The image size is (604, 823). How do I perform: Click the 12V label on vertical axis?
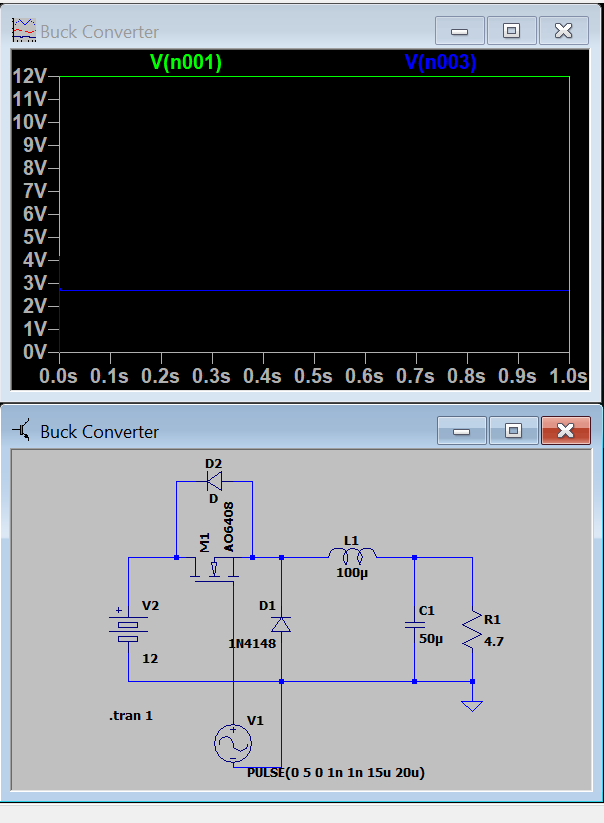(x=30, y=77)
